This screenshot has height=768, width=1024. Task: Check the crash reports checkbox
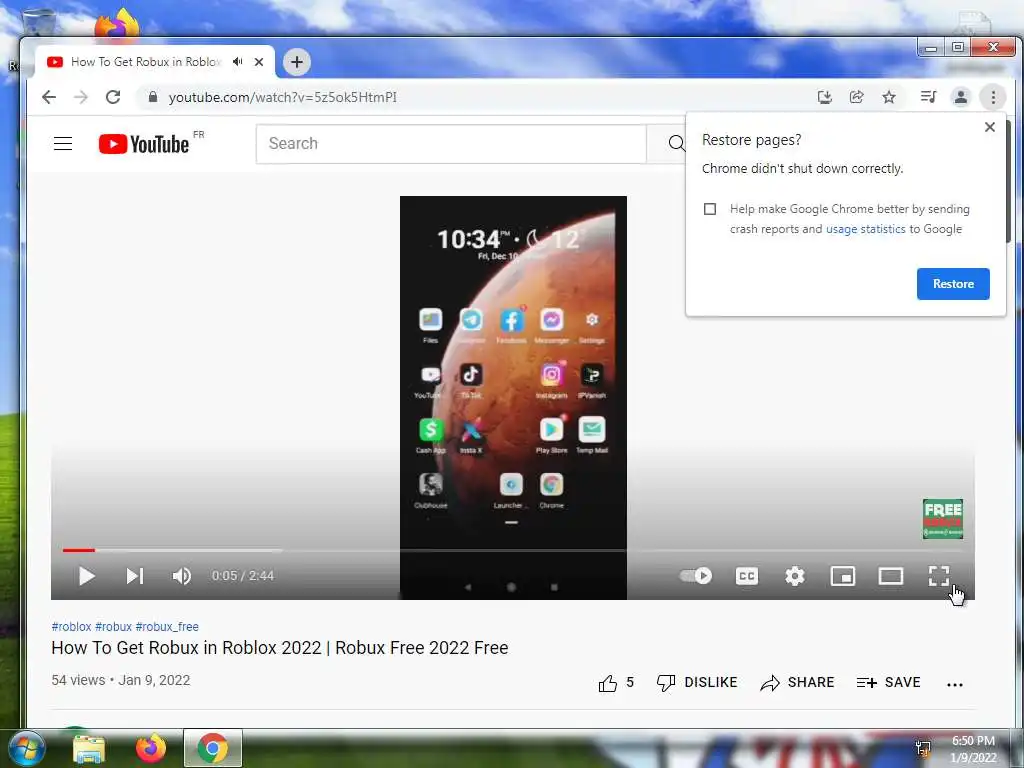click(x=710, y=209)
